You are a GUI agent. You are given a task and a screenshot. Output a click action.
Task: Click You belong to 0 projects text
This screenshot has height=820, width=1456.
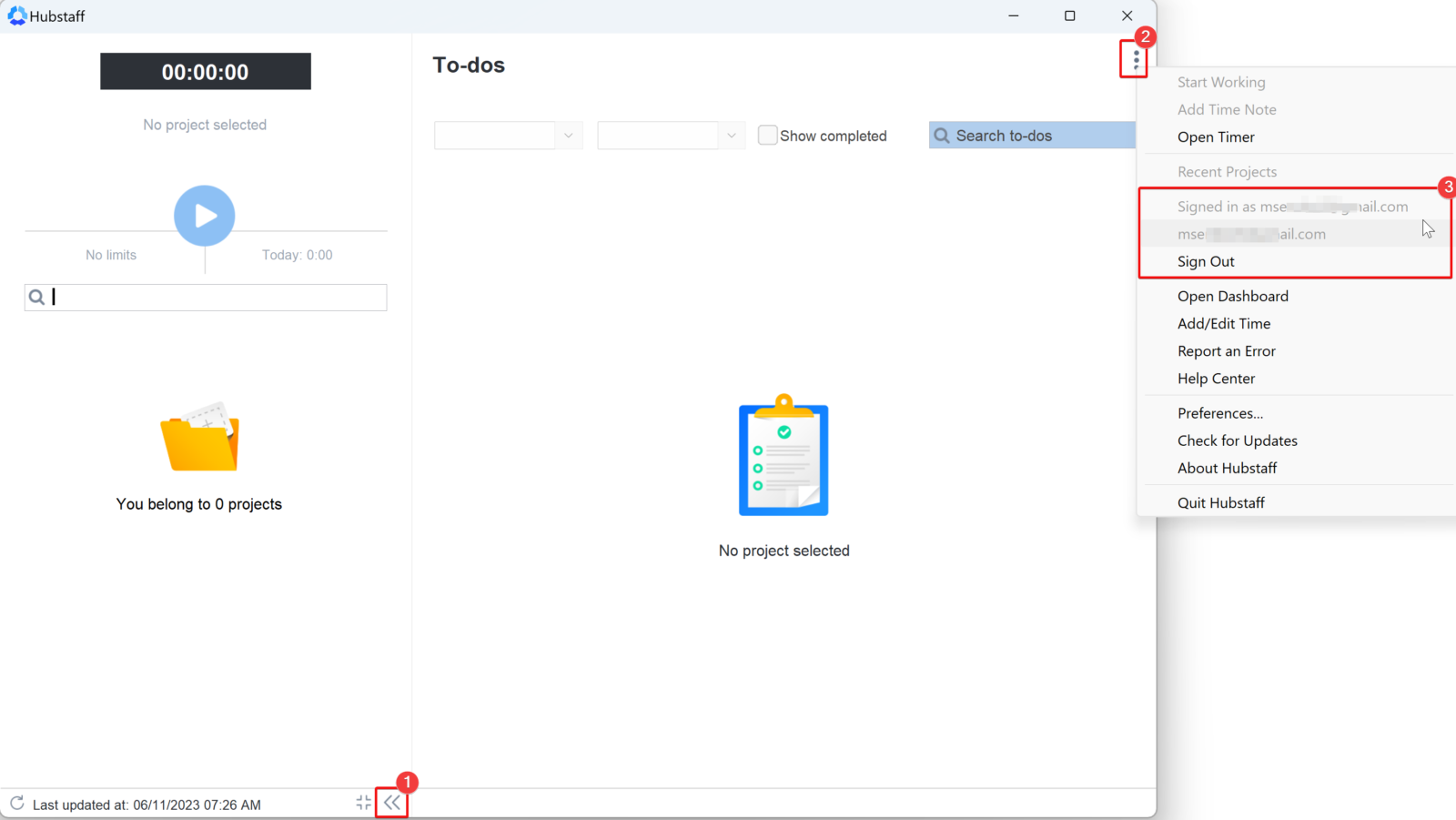(199, 504)
